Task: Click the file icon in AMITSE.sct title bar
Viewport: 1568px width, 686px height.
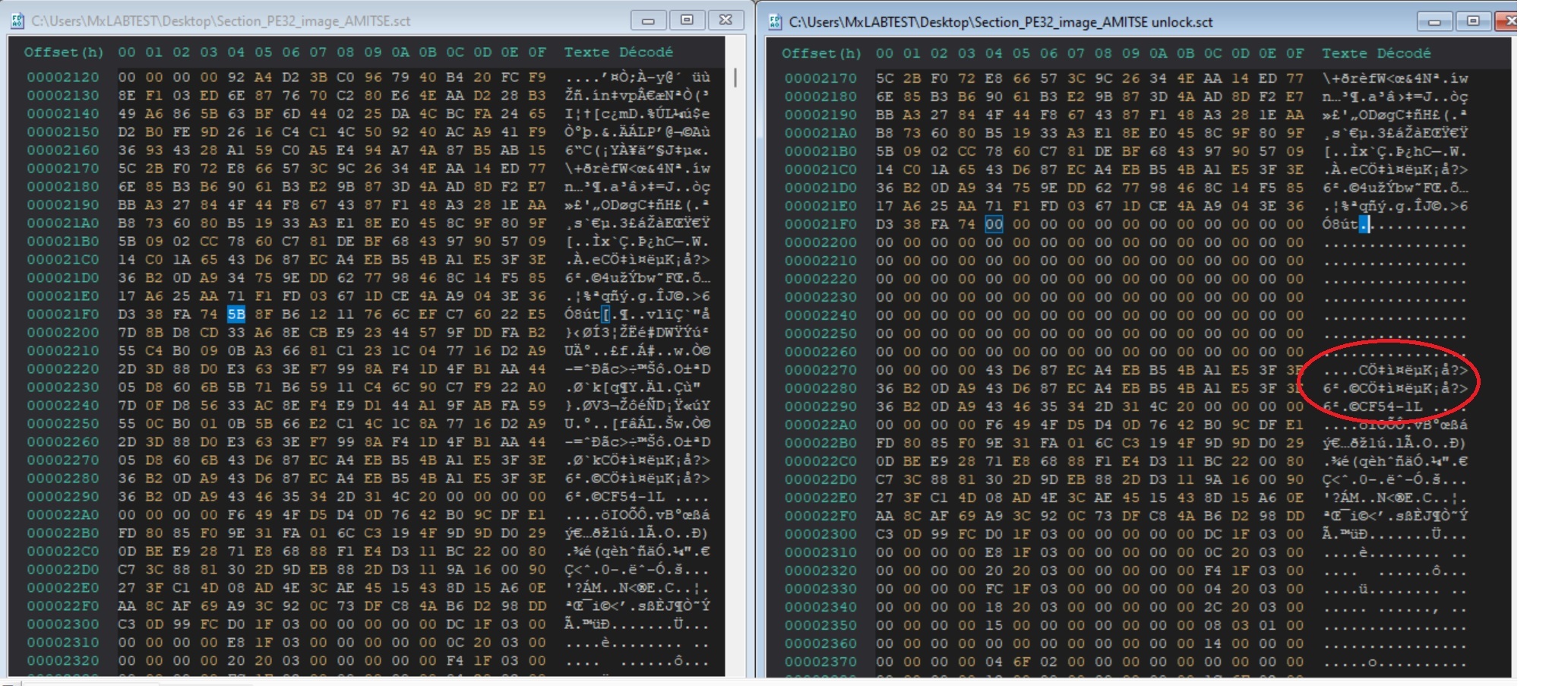Action: (17, 21)
